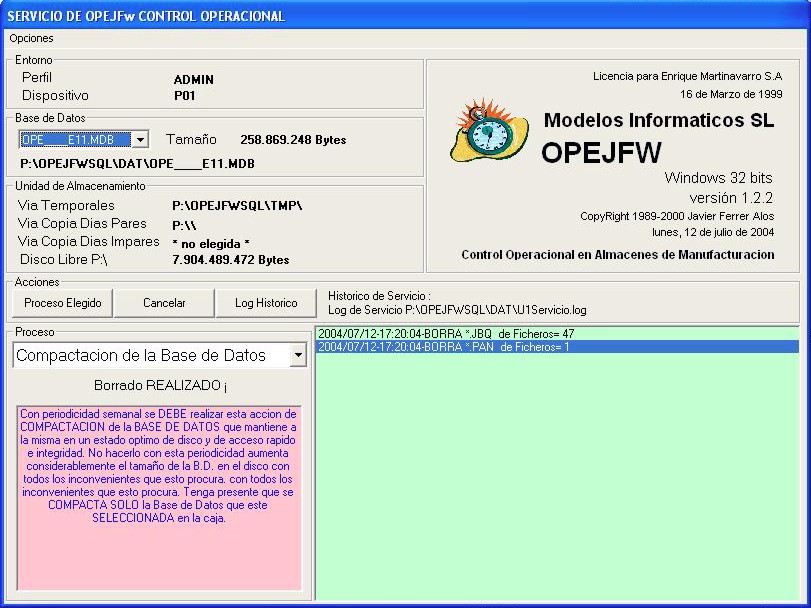Click the OPEJFW stopwatch logo icon
This screenshot has width=811, height=608.
click(489, 130)
